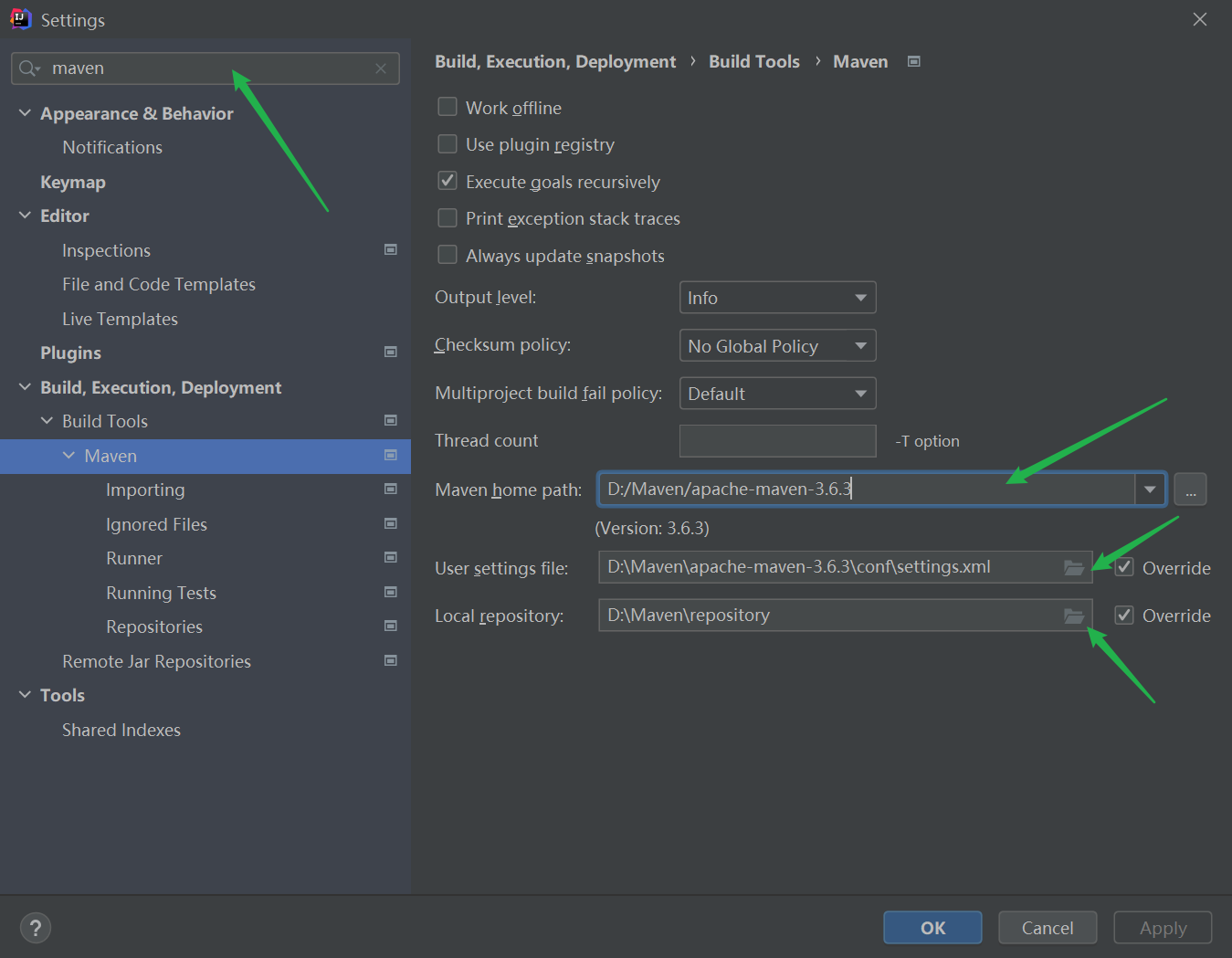Image resolution: width=1232 pixels, height=958 pixels.
Task: Click the project-level icon next to Plugins
Action: [x=391, y=352]
